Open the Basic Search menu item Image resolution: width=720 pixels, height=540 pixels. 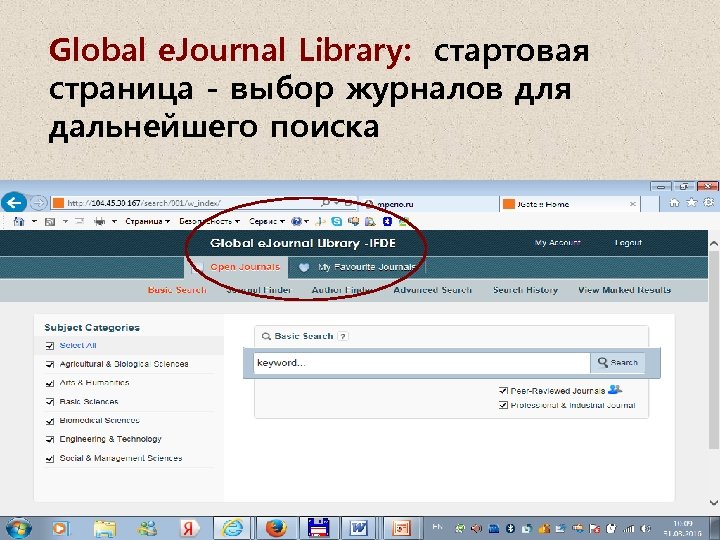(177, 290)
